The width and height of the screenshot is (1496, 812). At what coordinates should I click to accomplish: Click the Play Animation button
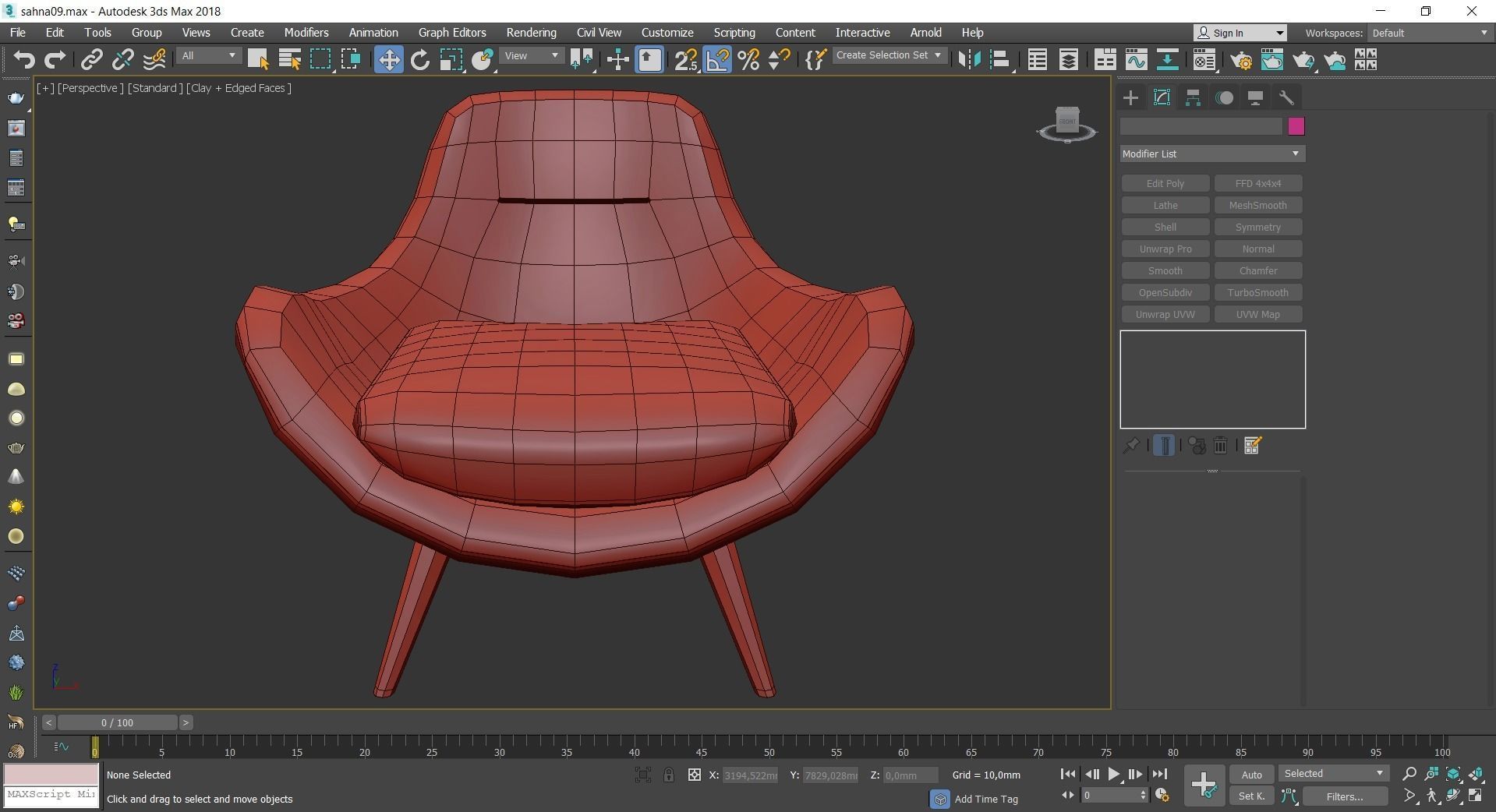tap(1113, 774)
